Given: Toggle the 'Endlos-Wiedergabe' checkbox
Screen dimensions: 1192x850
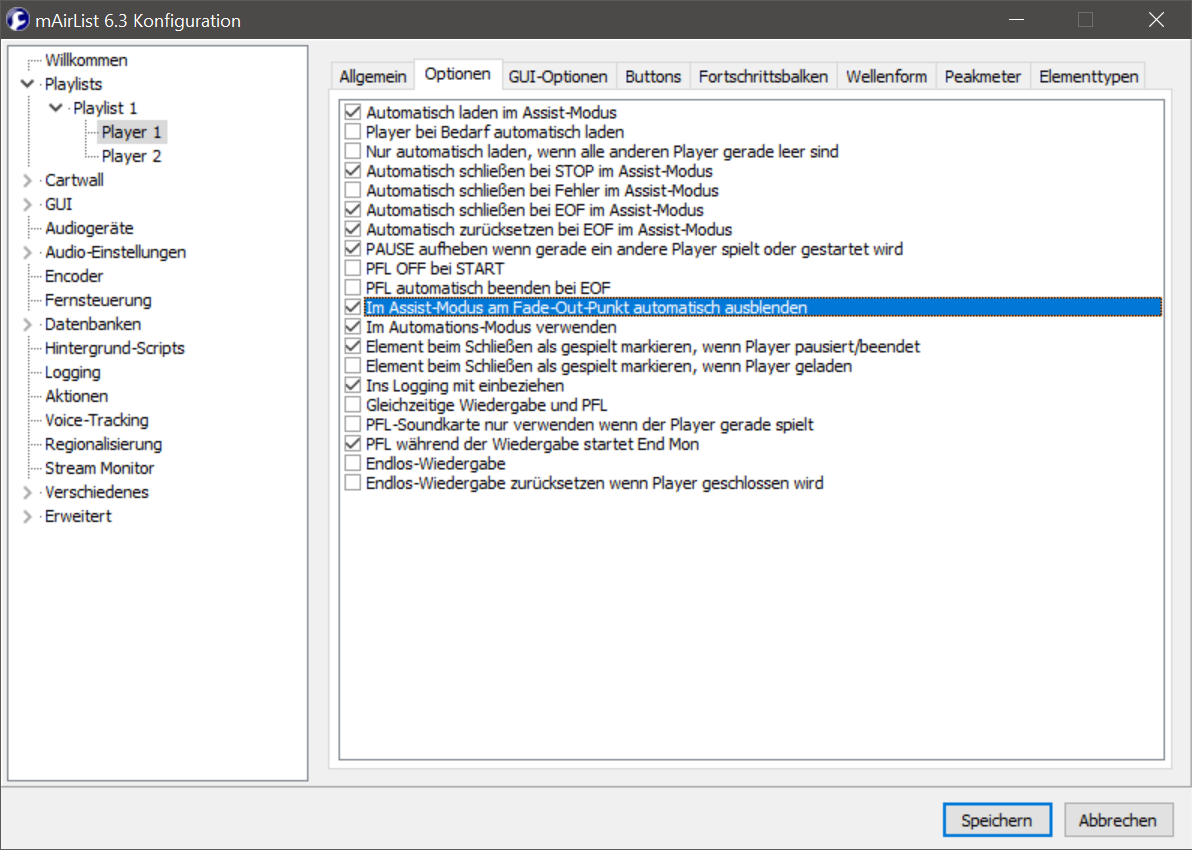Looking at the screenshot, I should click(352, 464).
